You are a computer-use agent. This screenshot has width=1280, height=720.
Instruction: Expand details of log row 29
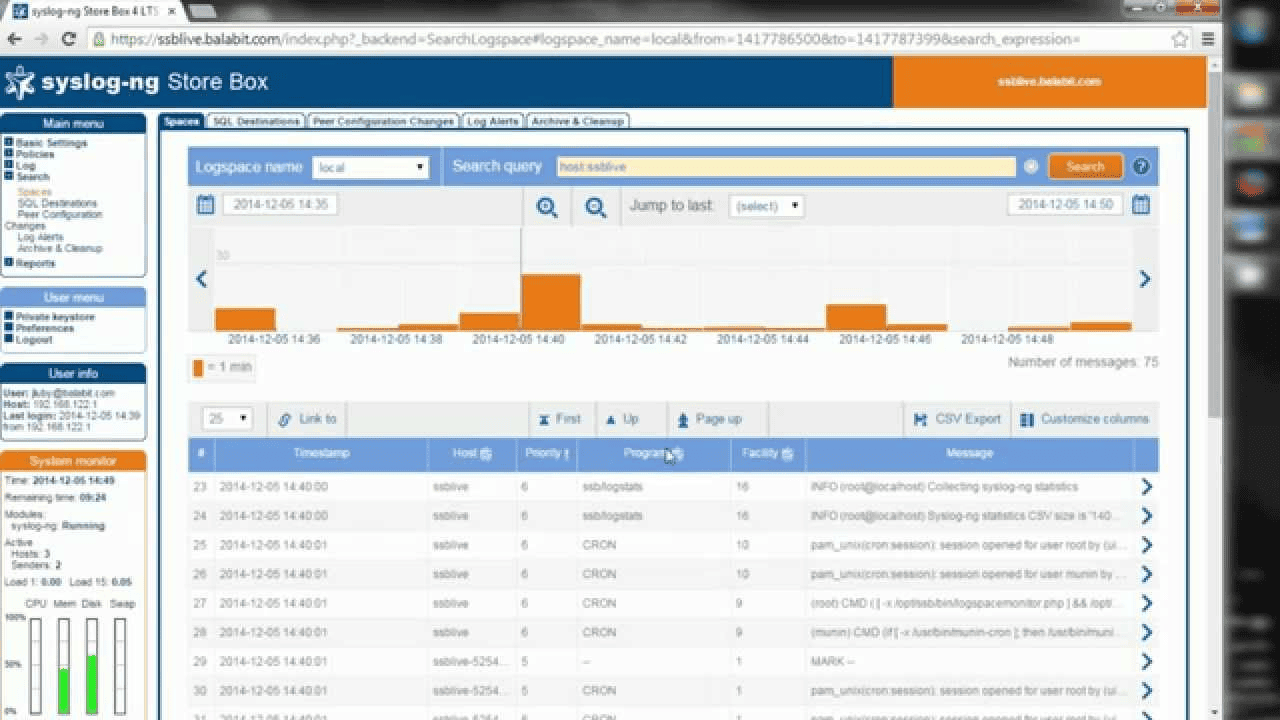coord(1146,661)
